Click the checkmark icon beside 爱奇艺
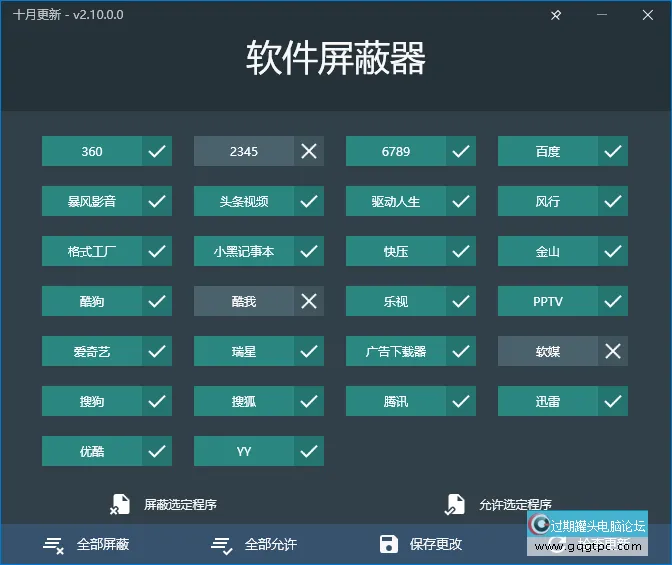The height and width of the screenshot is (565, 672). [157, 351]
